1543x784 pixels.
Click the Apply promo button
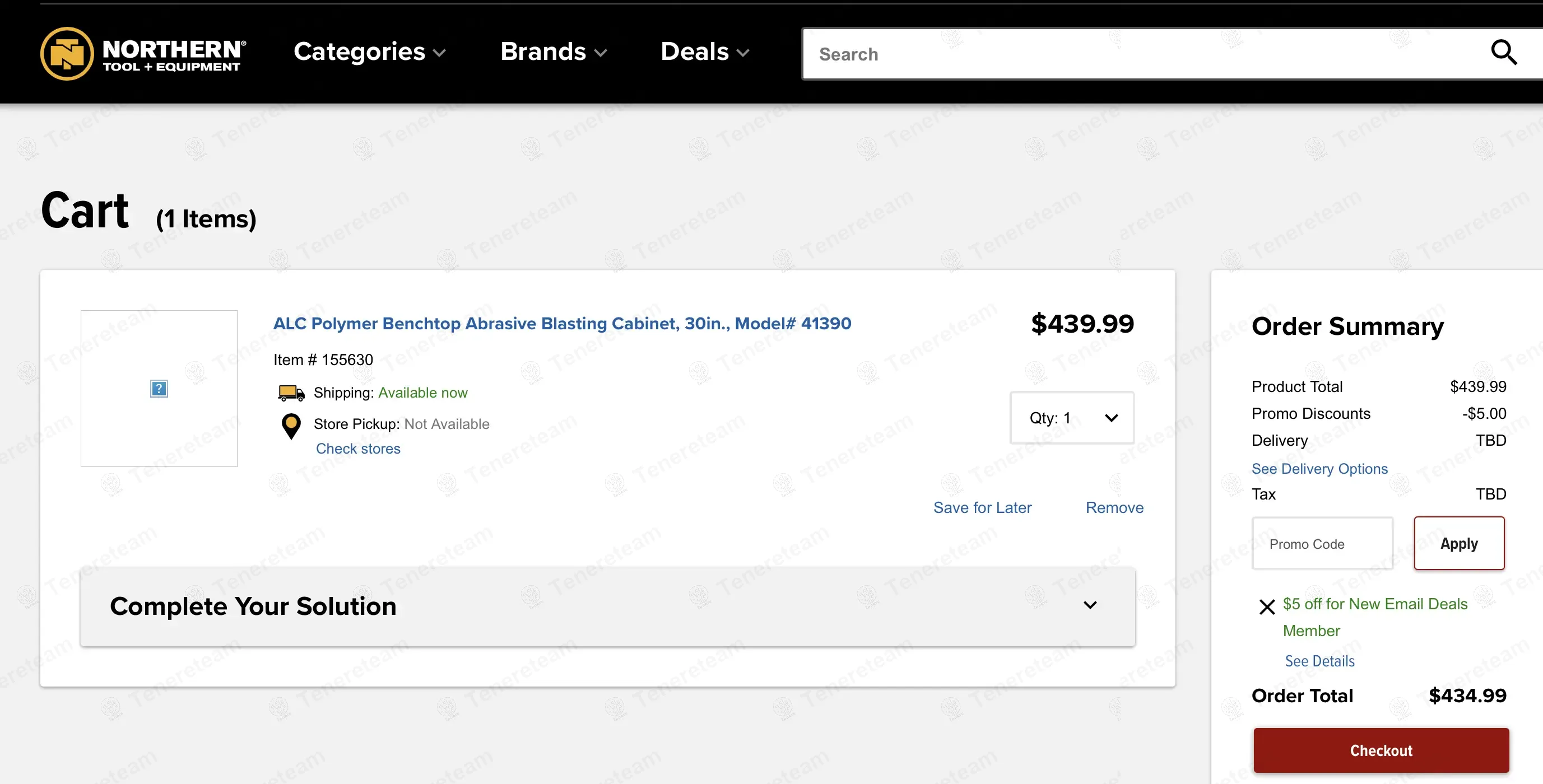tap(1458, 543)
